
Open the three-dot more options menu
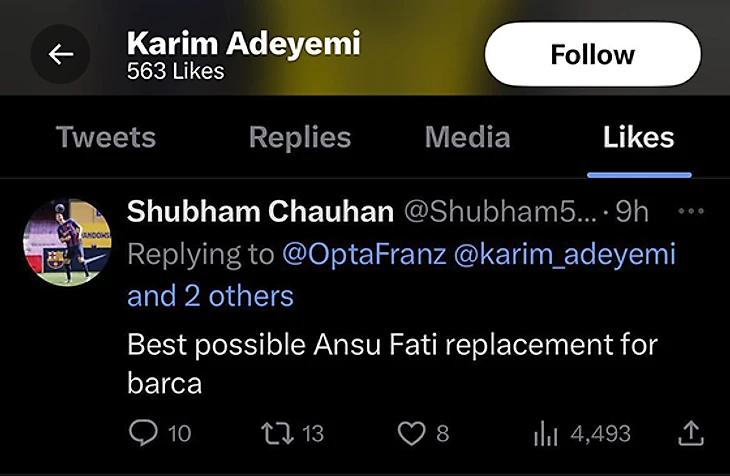(691, 211)
